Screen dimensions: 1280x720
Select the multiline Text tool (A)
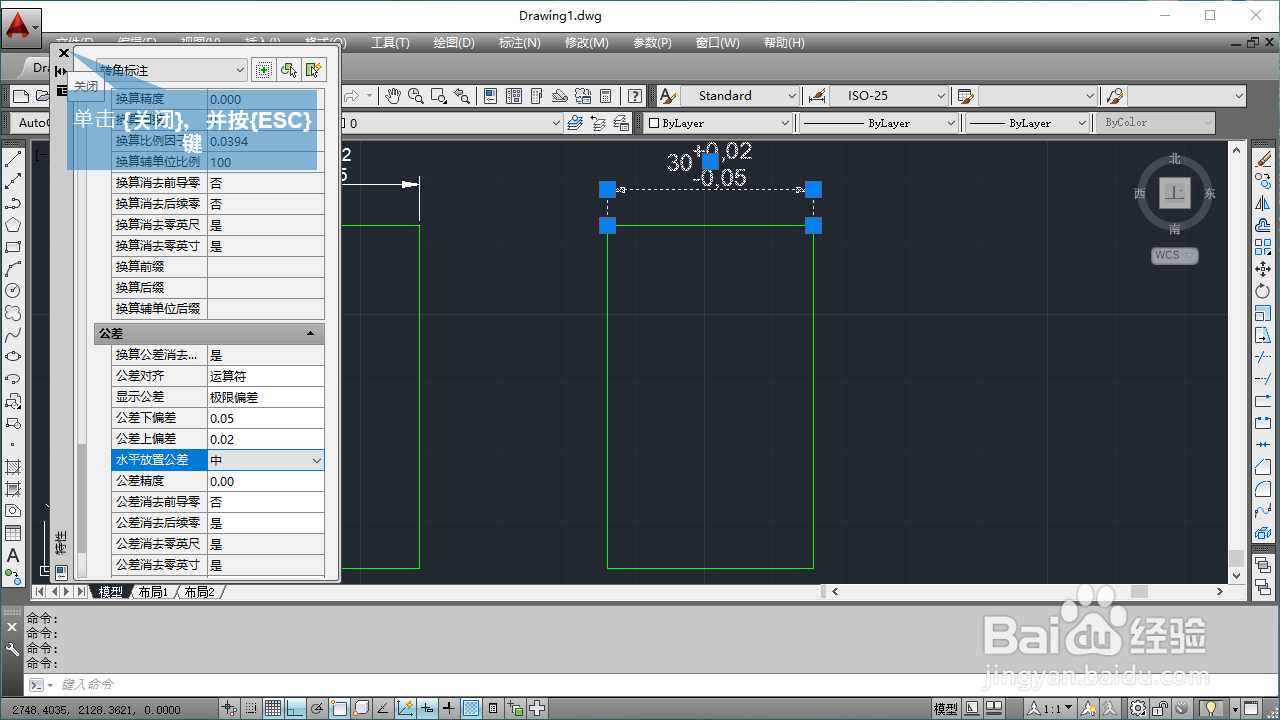coord(13,555)
